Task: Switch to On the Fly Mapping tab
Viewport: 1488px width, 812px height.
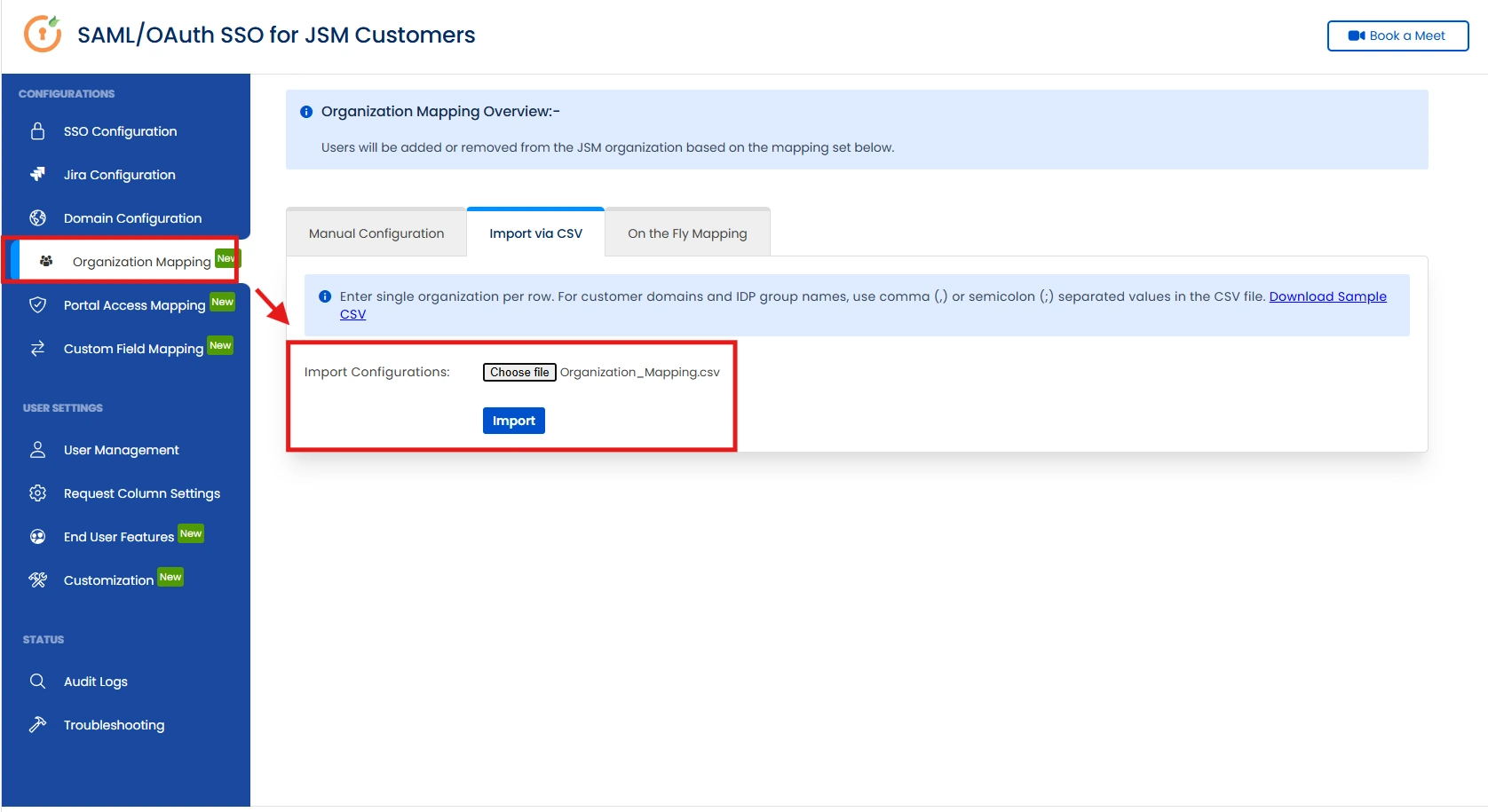Action: pyautogui.click(x=687, y=233)
